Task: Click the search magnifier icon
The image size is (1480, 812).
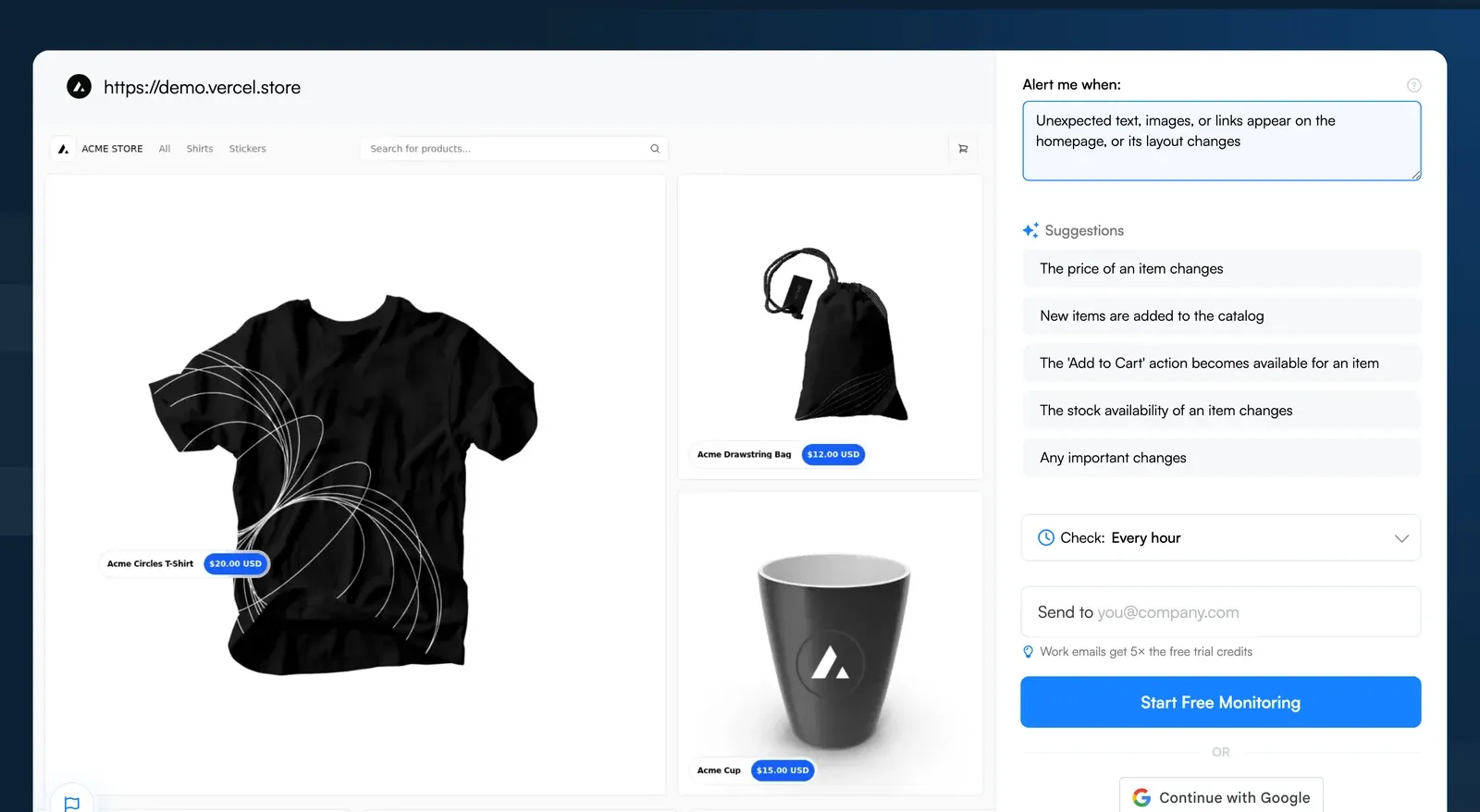Action: coord(655,149)
